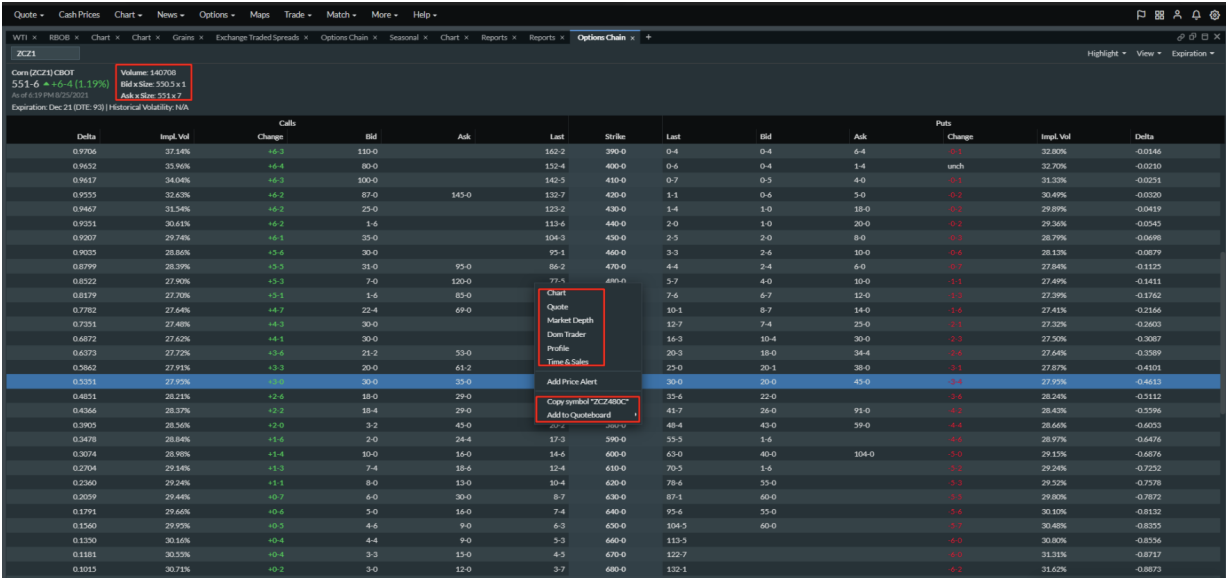Select Add Price Alert menu entry
This screenshot has width=1228, height=578.
pos(574,381)
